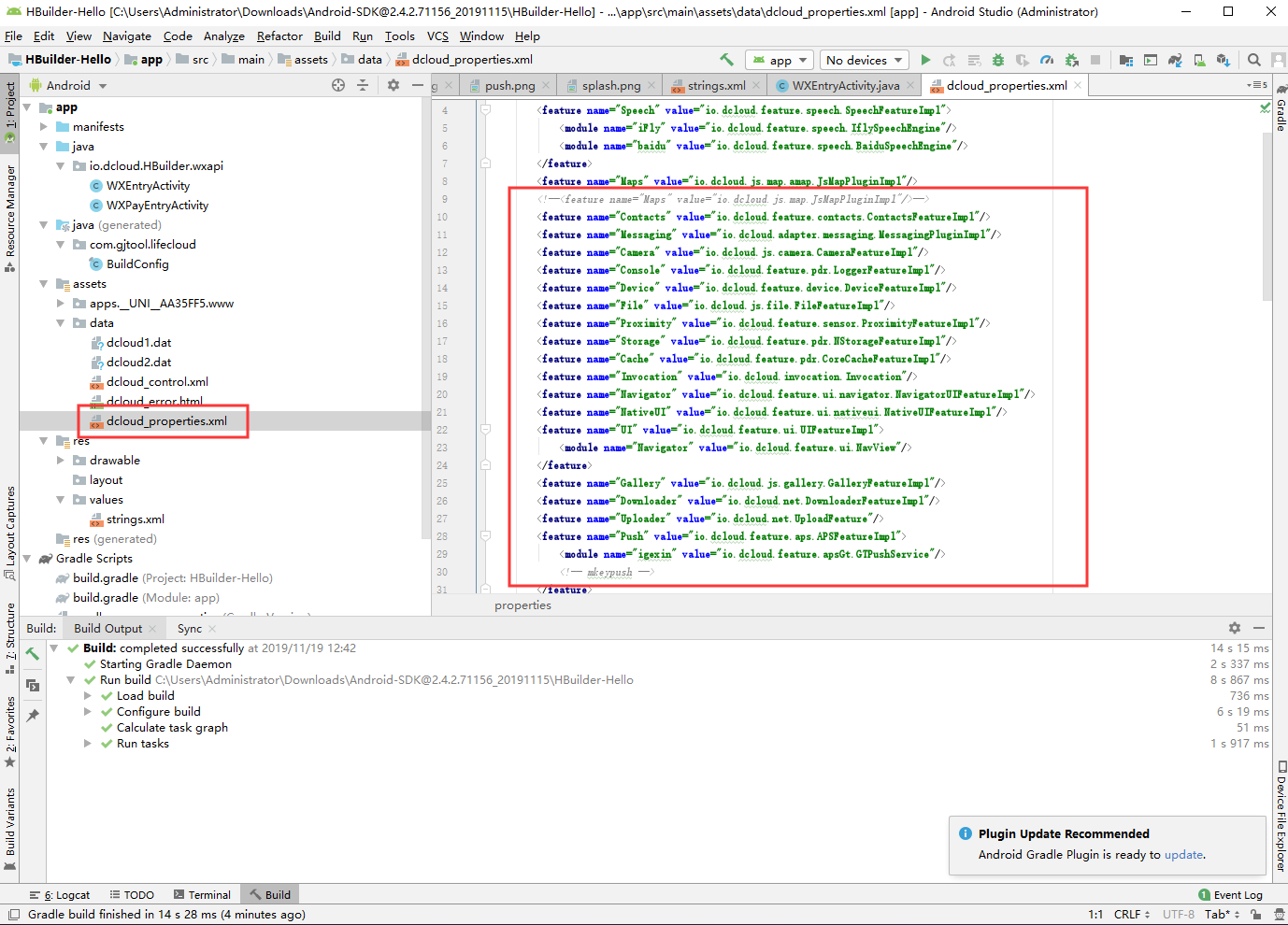Open Project panel settings gear
Screen dimensions: 1288x925
394,85
